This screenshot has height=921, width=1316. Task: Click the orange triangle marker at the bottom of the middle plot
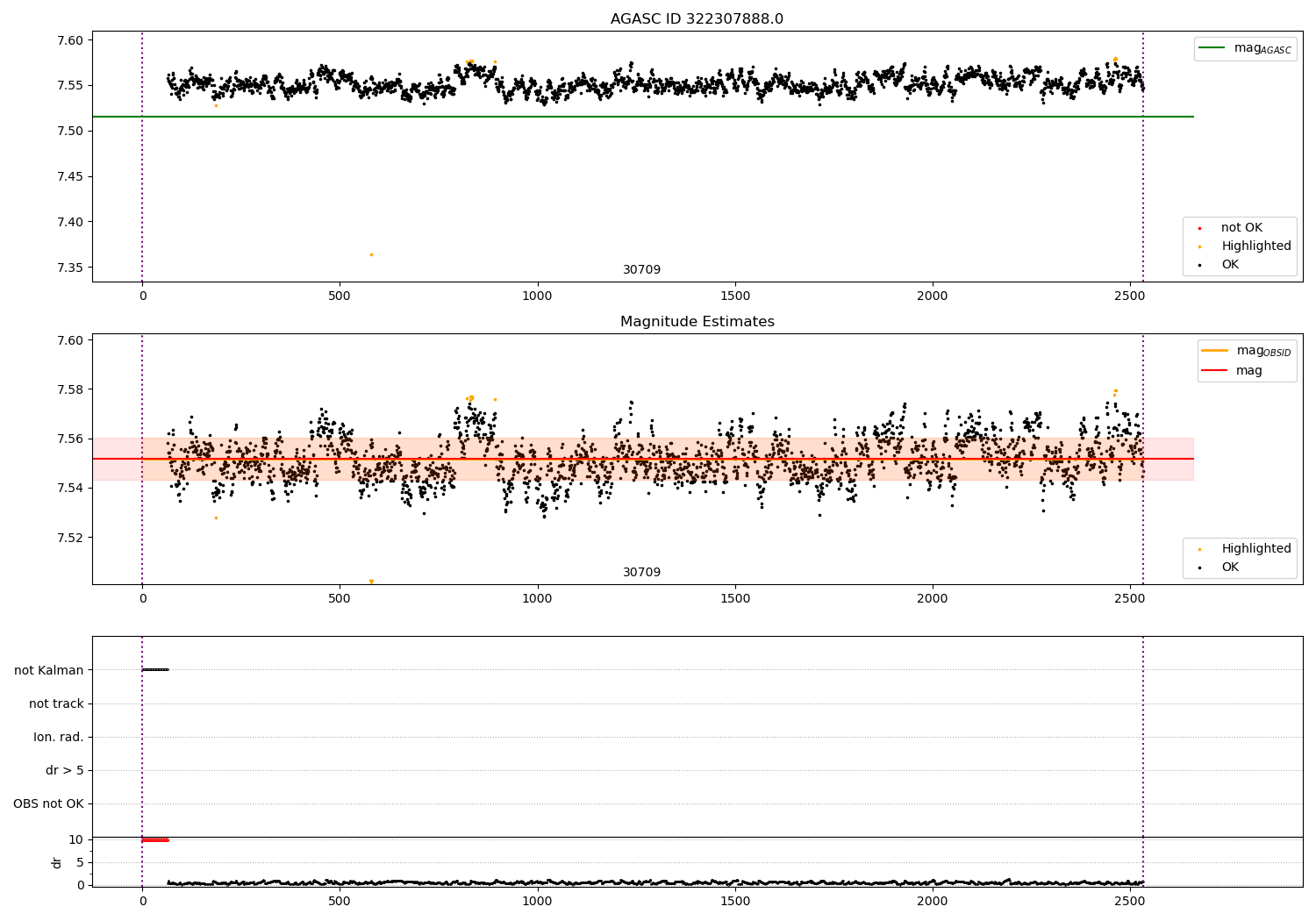coord(371,582)
